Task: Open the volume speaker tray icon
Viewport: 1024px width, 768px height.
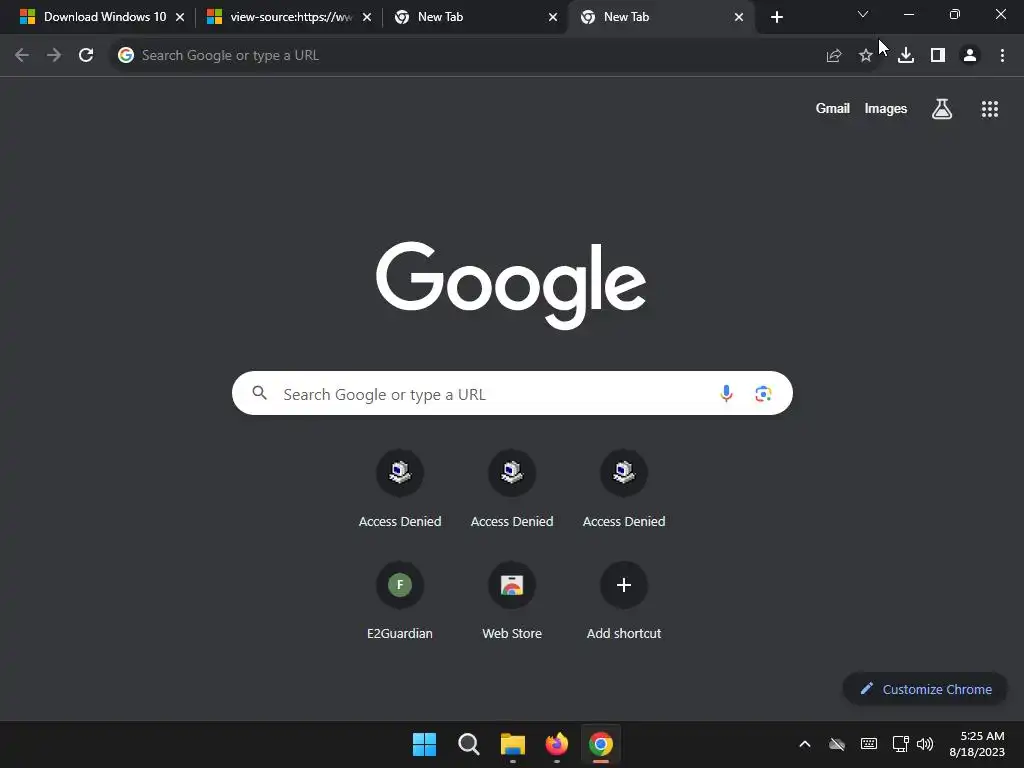Action: 925,744
